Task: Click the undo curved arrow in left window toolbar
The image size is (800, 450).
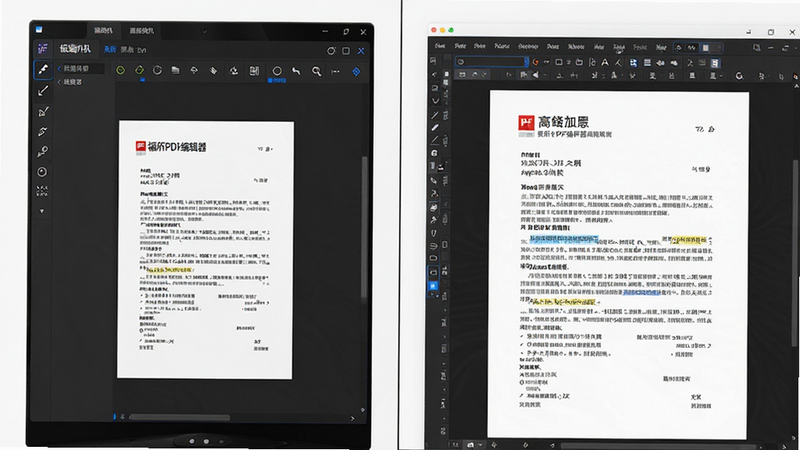Action: [296, 71]
